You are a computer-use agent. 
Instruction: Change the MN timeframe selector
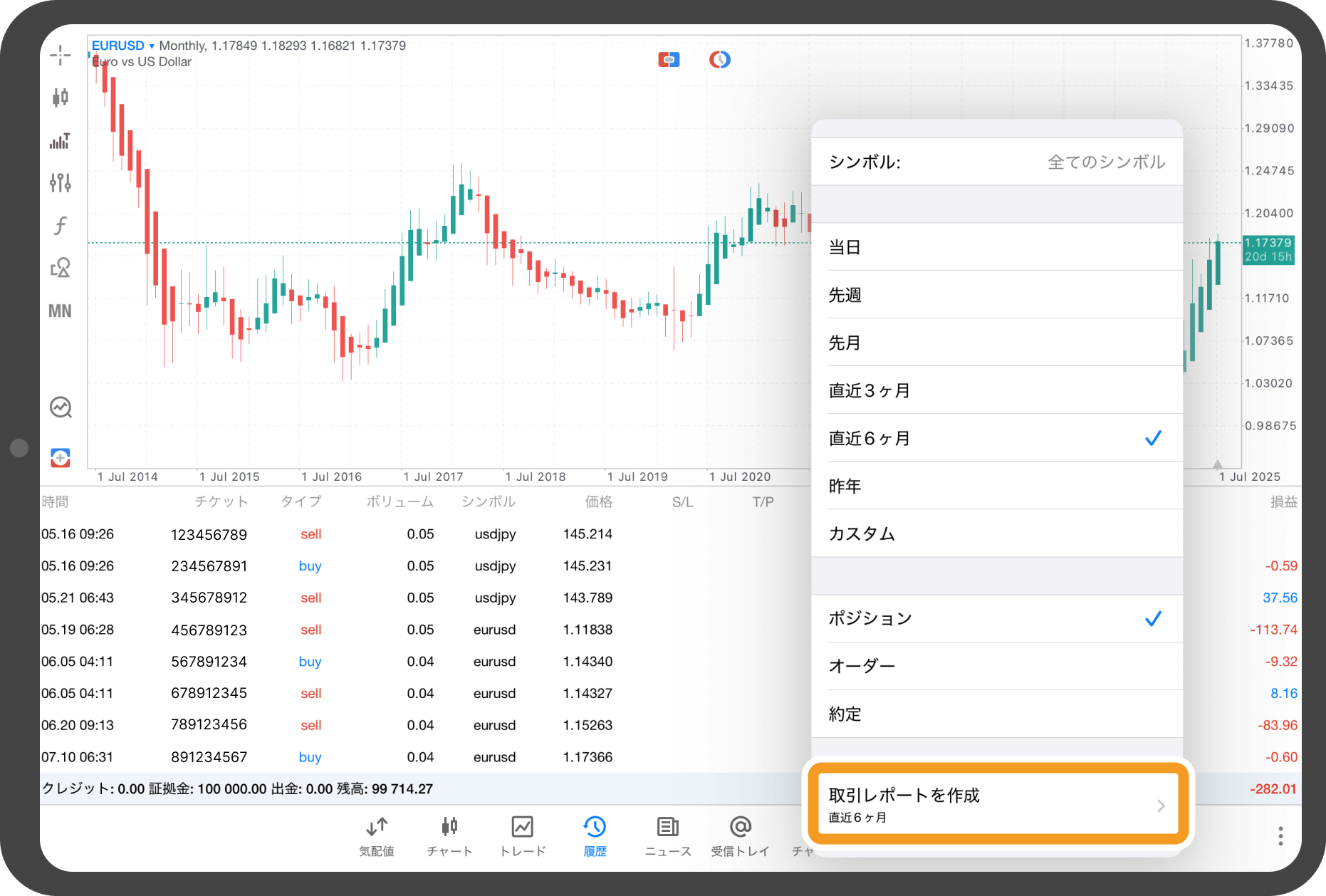pos(61,311)
